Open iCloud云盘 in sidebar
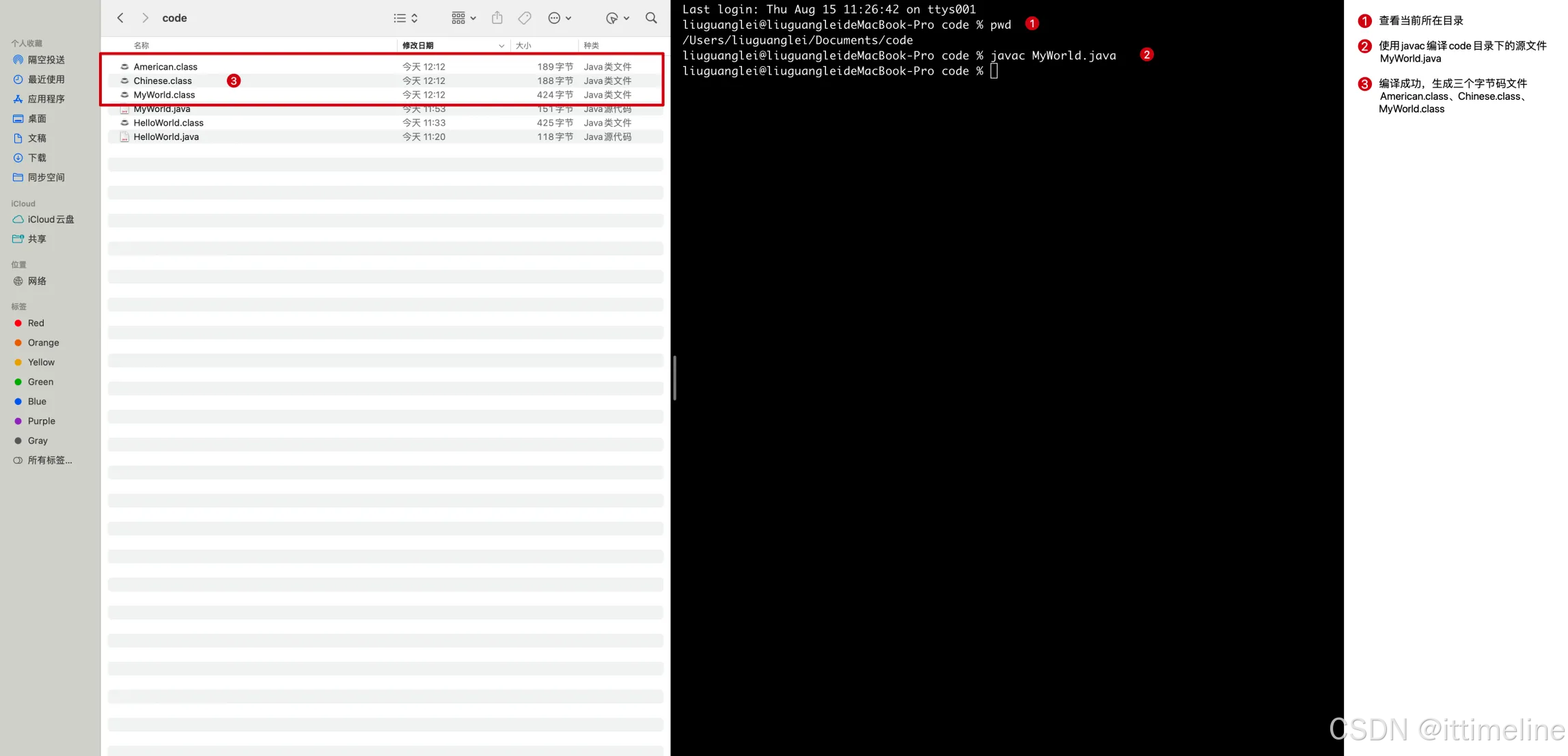Screen dimensions: 1568x756 (51, 220)
